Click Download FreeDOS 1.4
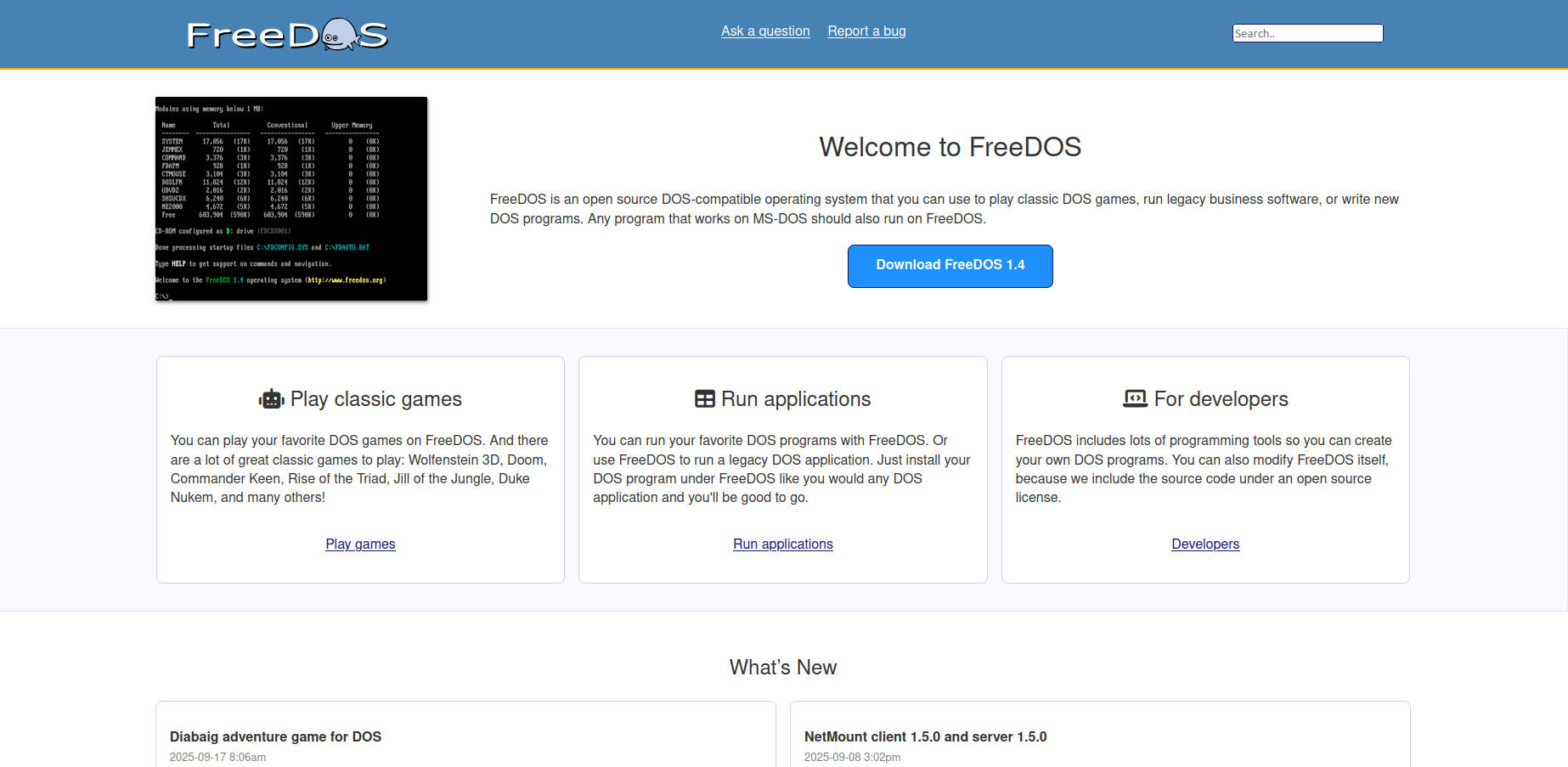1568x767 pixels. (950, 265)
